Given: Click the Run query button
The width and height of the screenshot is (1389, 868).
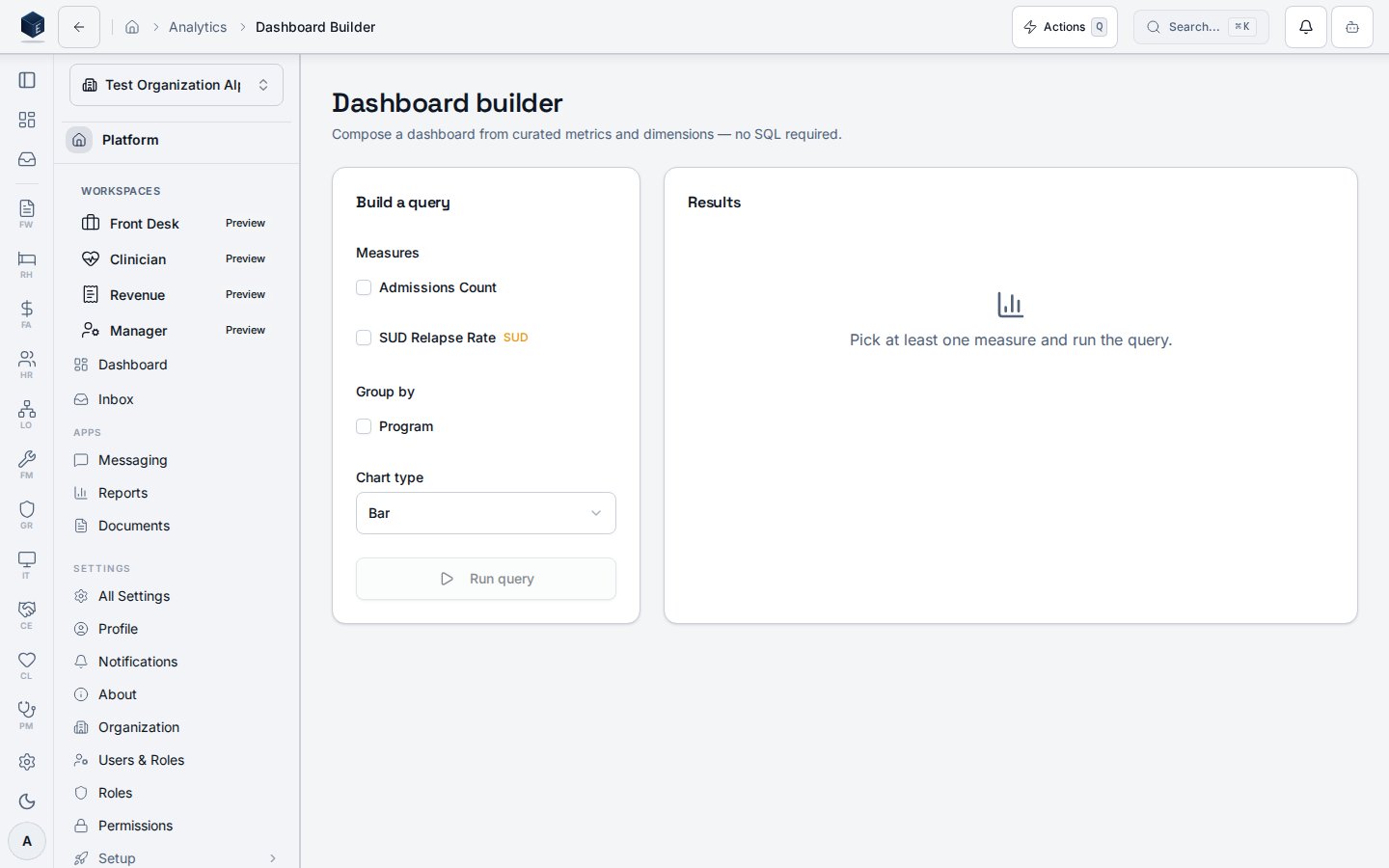Looking at the screenshot, I should click(x=486, y=579).
